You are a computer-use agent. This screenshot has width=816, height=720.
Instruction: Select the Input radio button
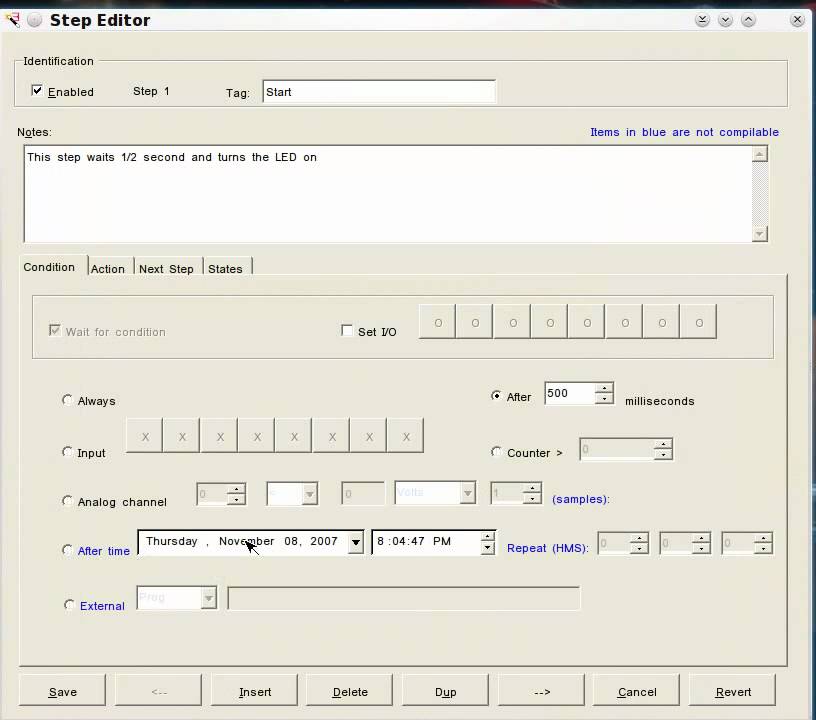coord(67,452)
